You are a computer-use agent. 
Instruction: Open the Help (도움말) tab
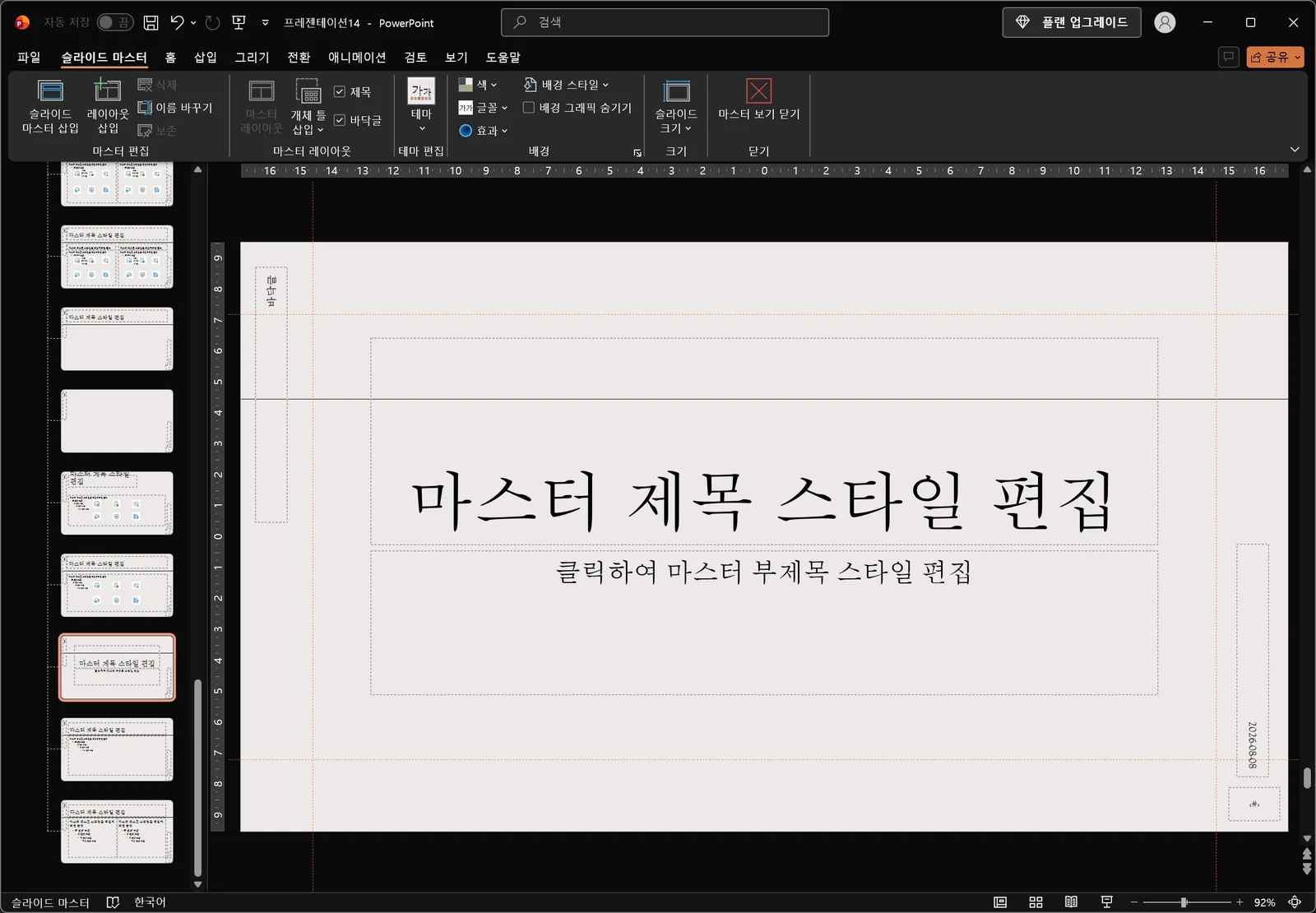click(x=503, y=57)
